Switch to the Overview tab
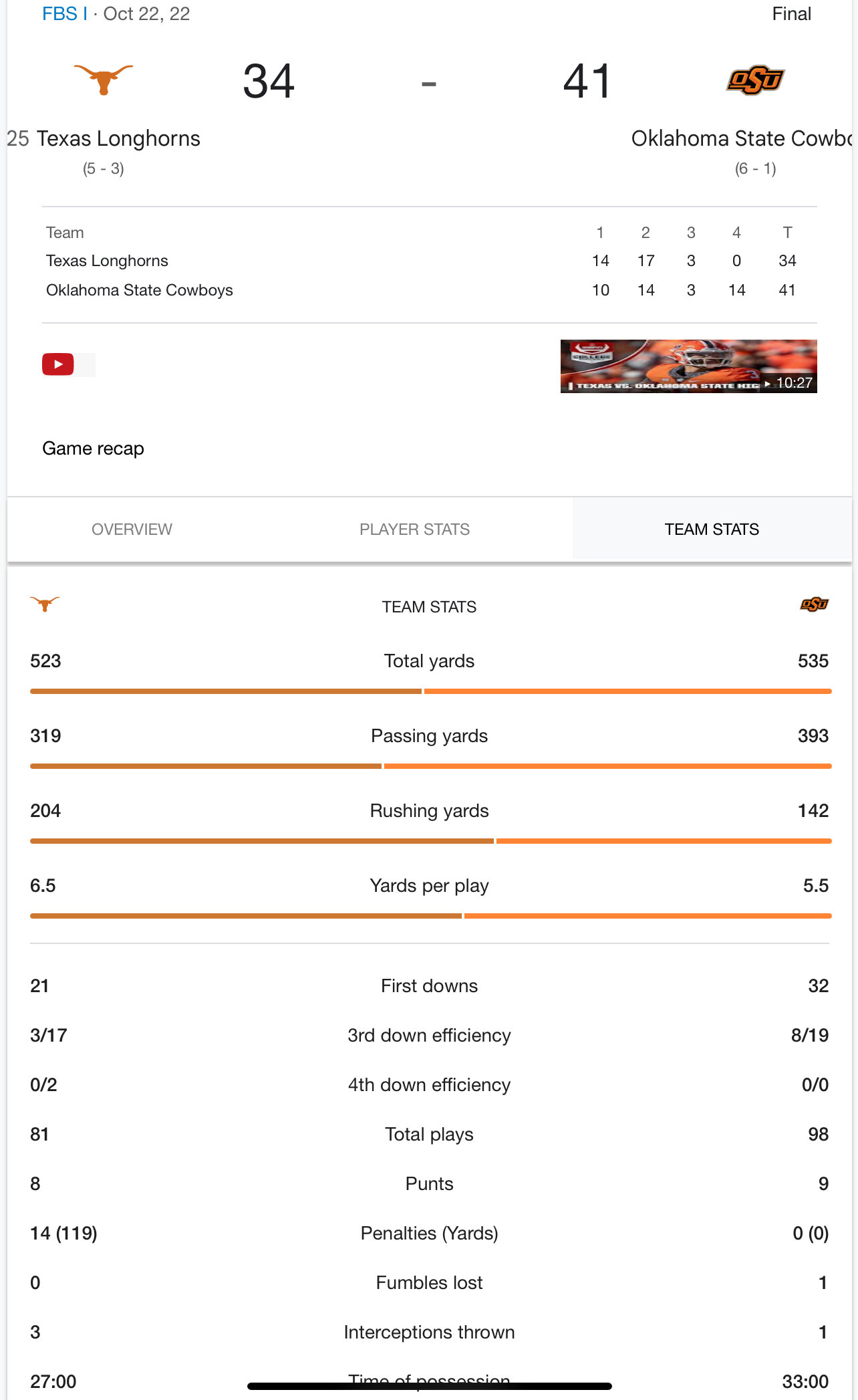The width and height of the screenshot is (858, 1400). click(x=132, y=529)
